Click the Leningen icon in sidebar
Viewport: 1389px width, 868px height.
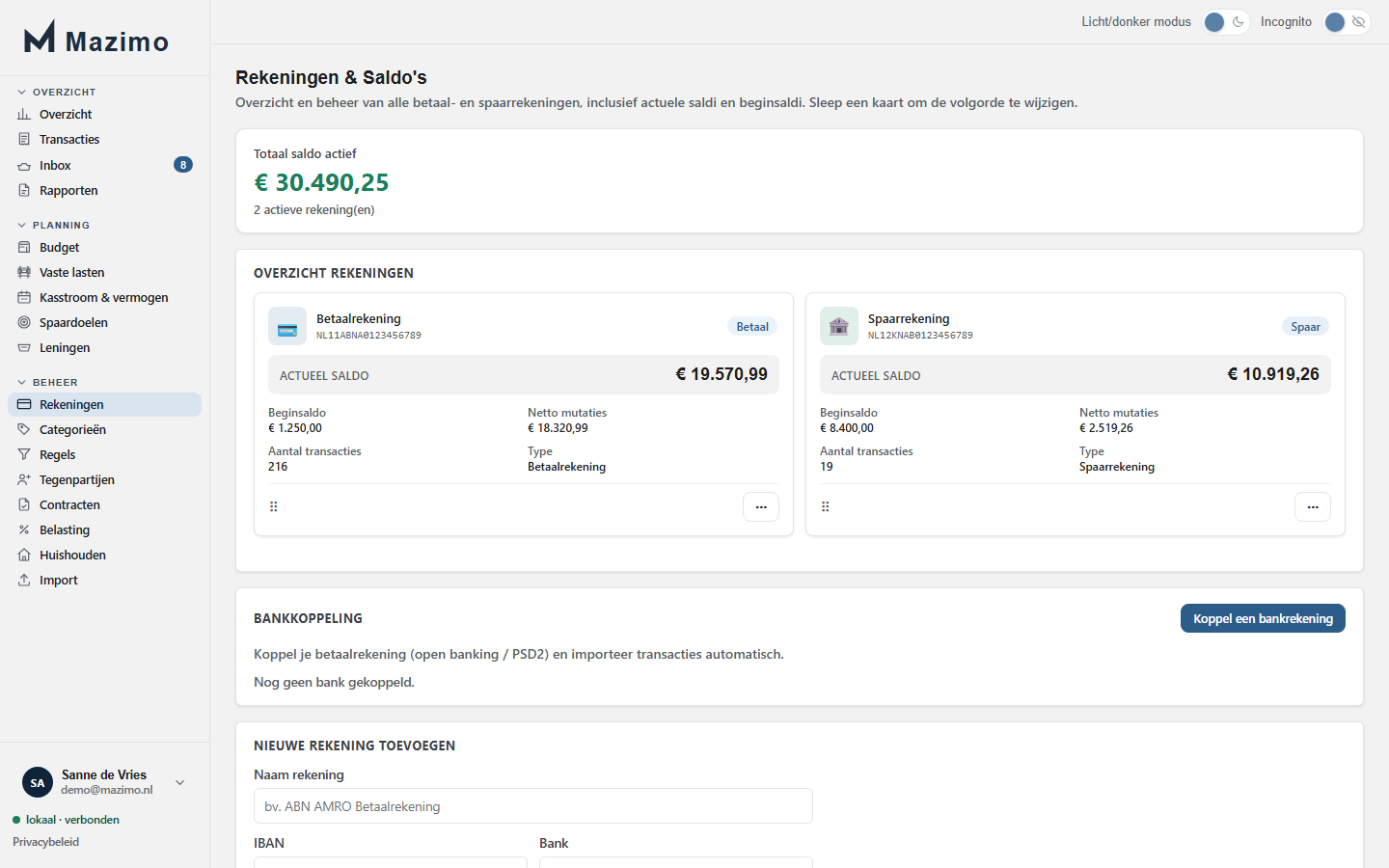24,347
